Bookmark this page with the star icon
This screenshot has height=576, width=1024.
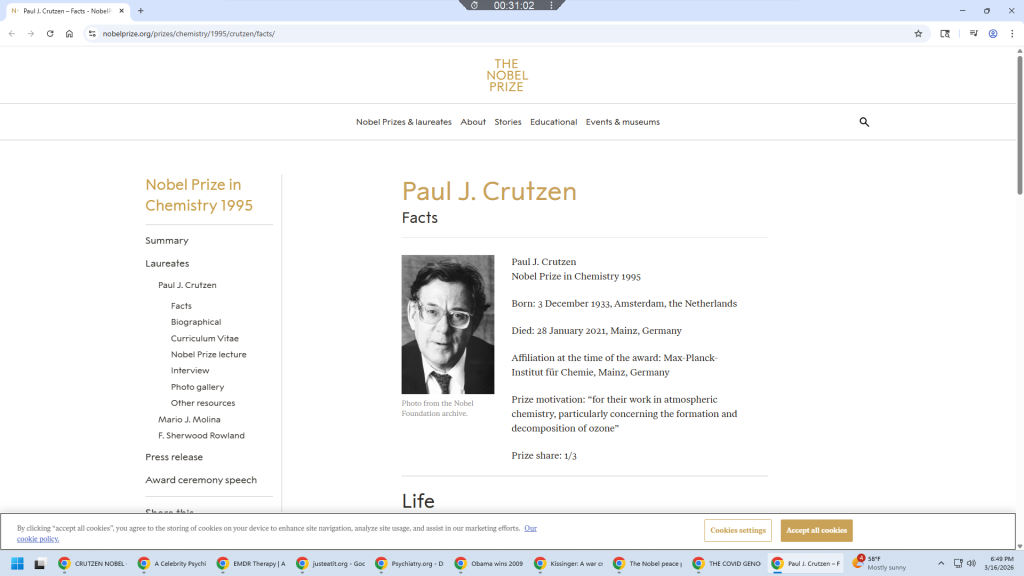918,33
